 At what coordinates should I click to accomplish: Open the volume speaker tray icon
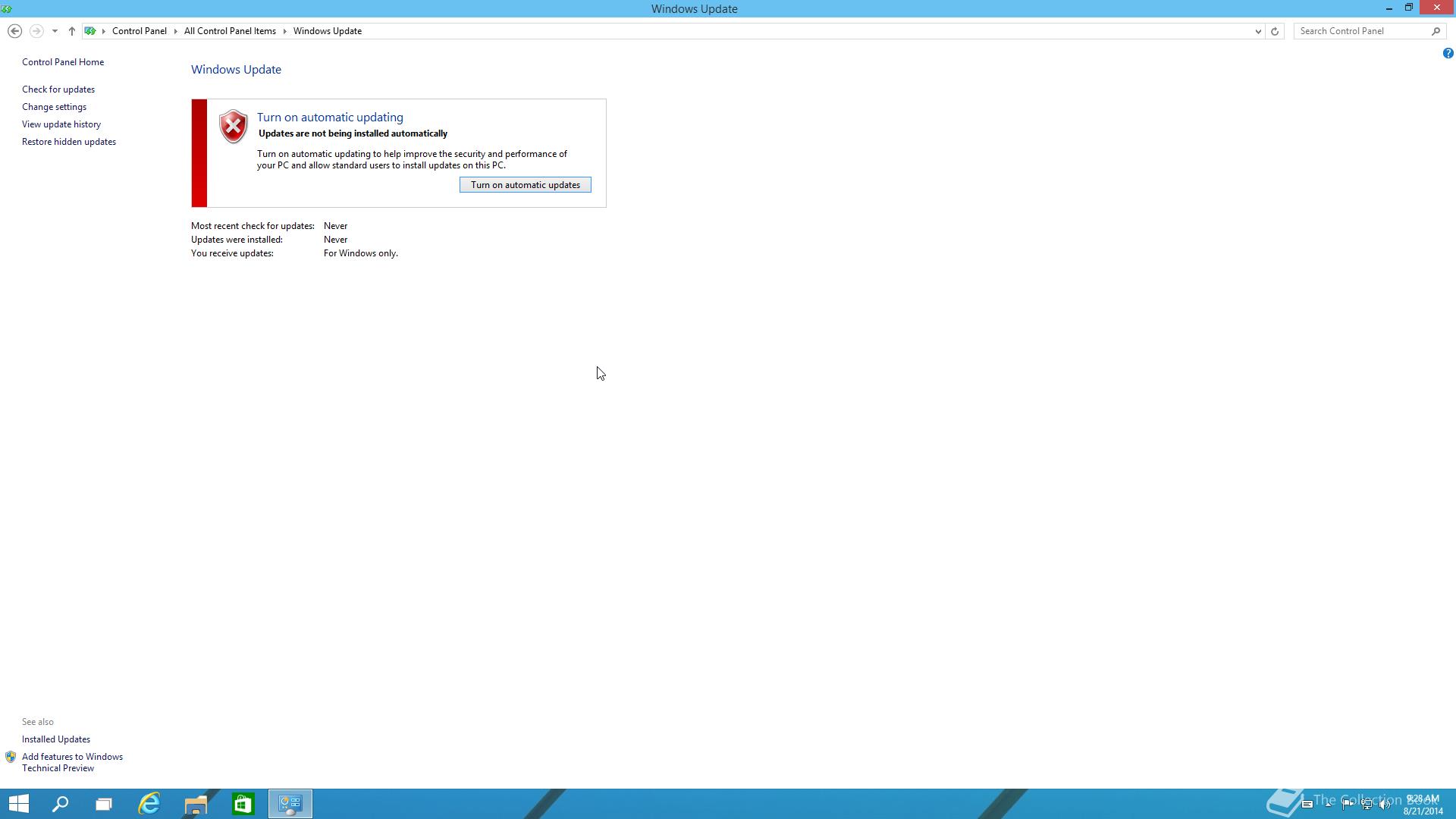(1385, 805)
